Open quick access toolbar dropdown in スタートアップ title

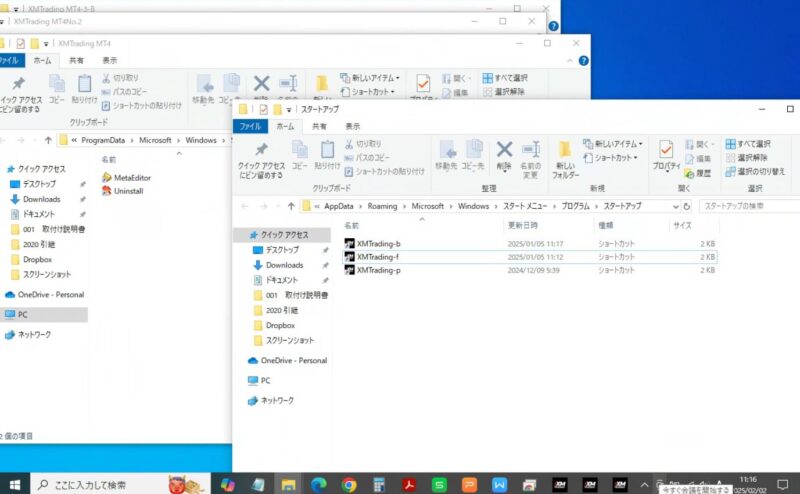[x=289, y=109]
